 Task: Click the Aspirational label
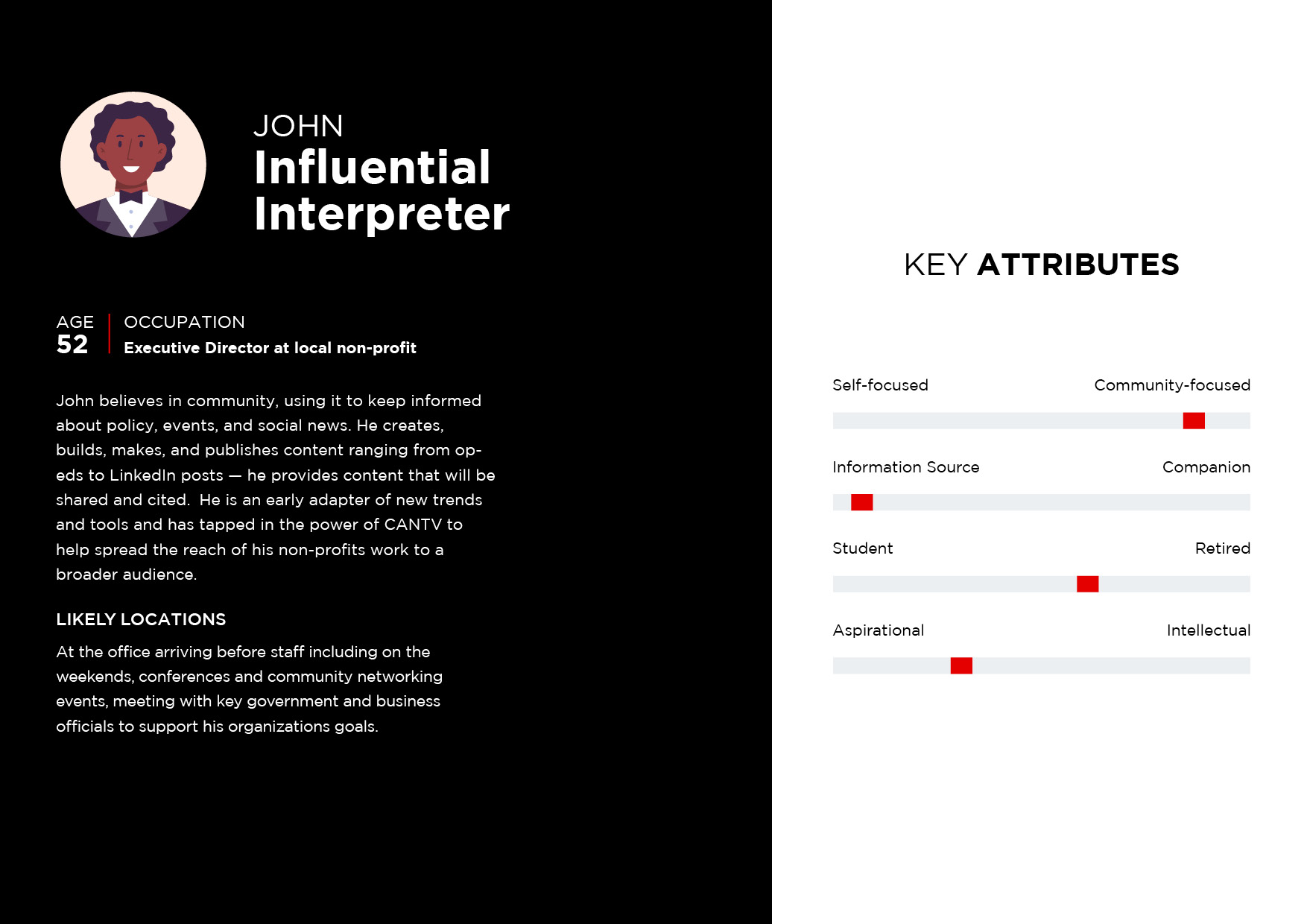(879, 630)
